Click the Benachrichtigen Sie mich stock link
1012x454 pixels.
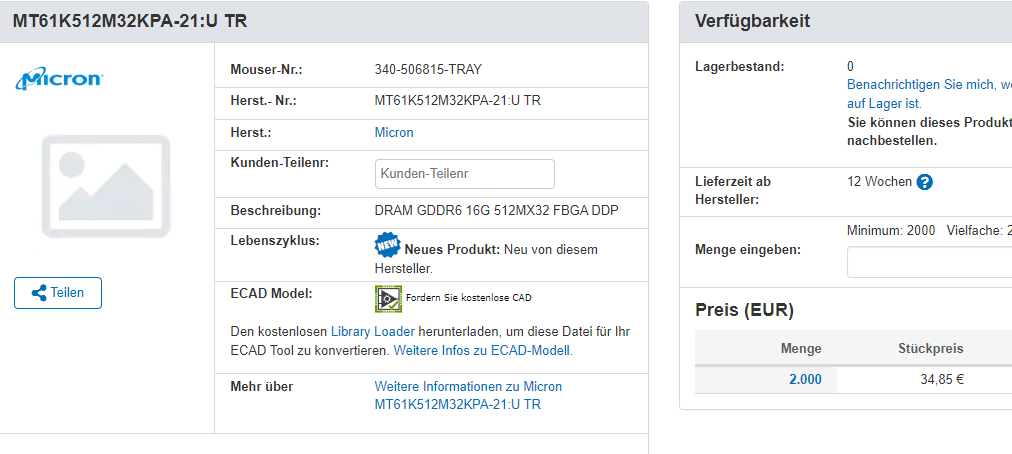[x=929, y=94]
